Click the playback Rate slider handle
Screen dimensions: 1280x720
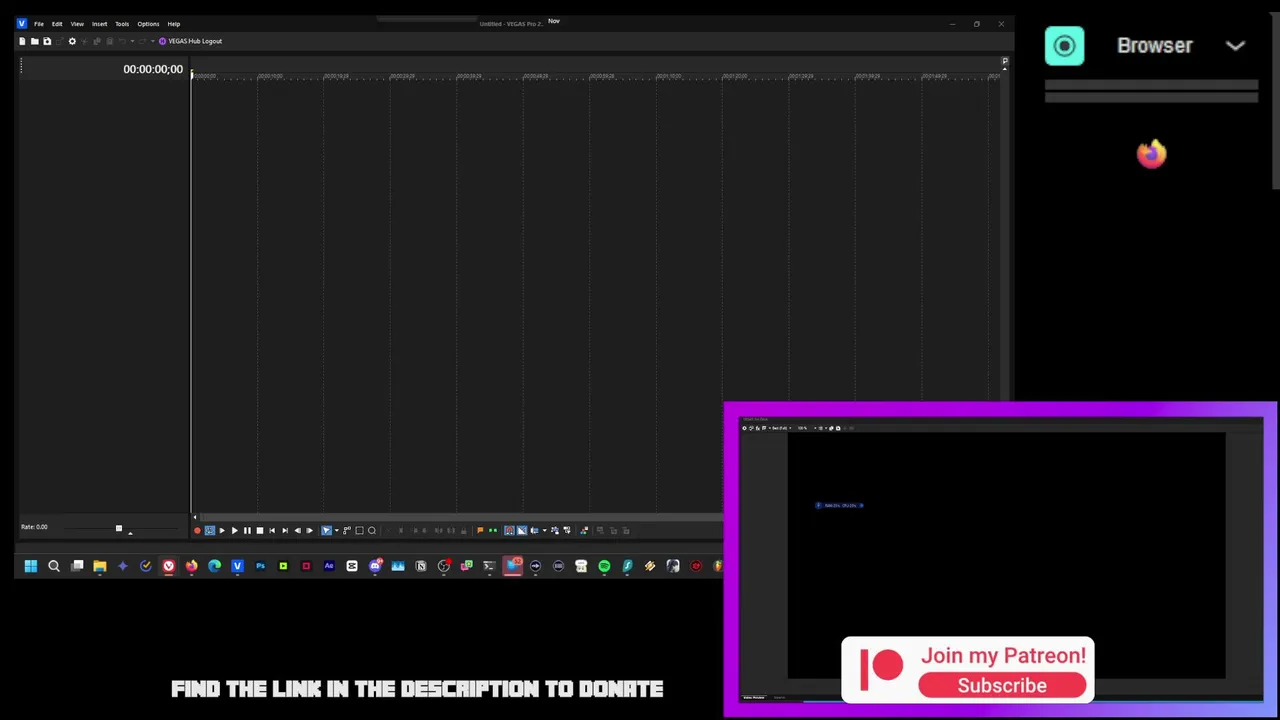point(118,528)
